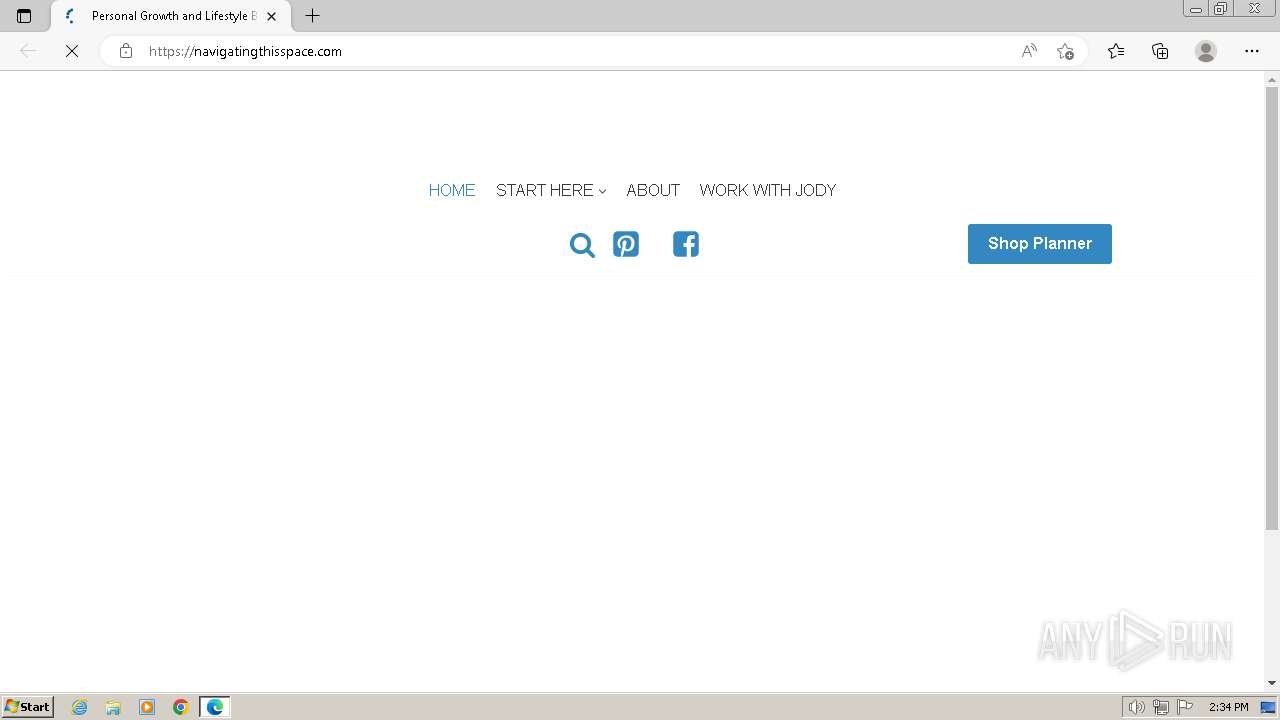
Task: Visit the Pinterest social icon
Action: tap(626, 244)
